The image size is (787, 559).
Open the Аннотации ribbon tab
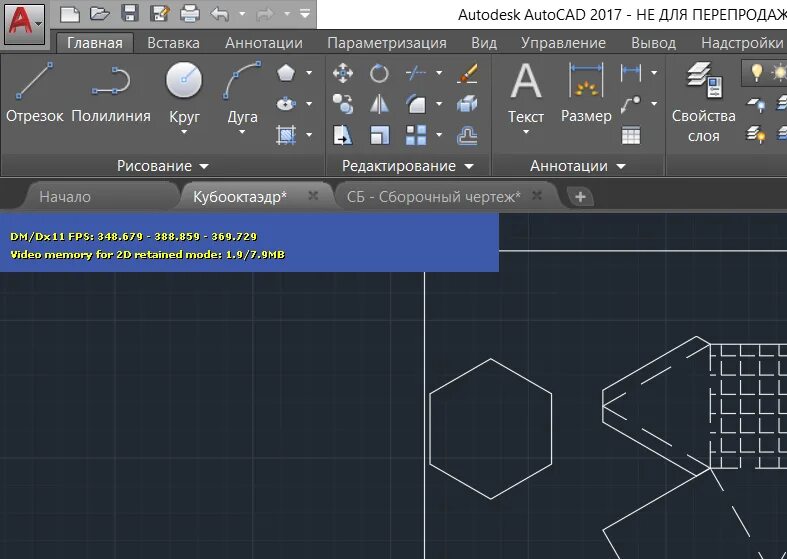pyautogui.click(x=264, y=43)
